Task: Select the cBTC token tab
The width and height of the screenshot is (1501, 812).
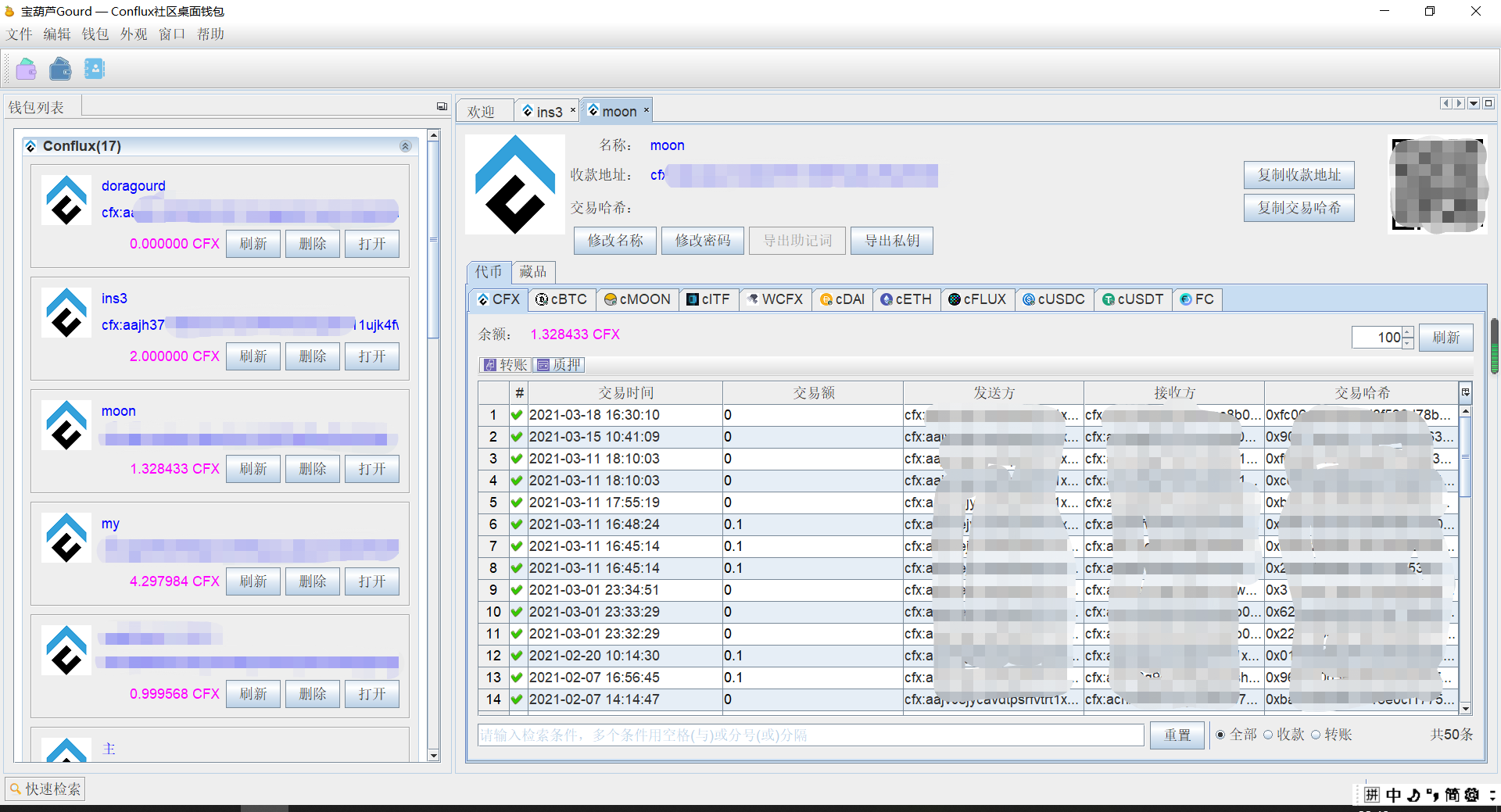Action: click(561, 299)
